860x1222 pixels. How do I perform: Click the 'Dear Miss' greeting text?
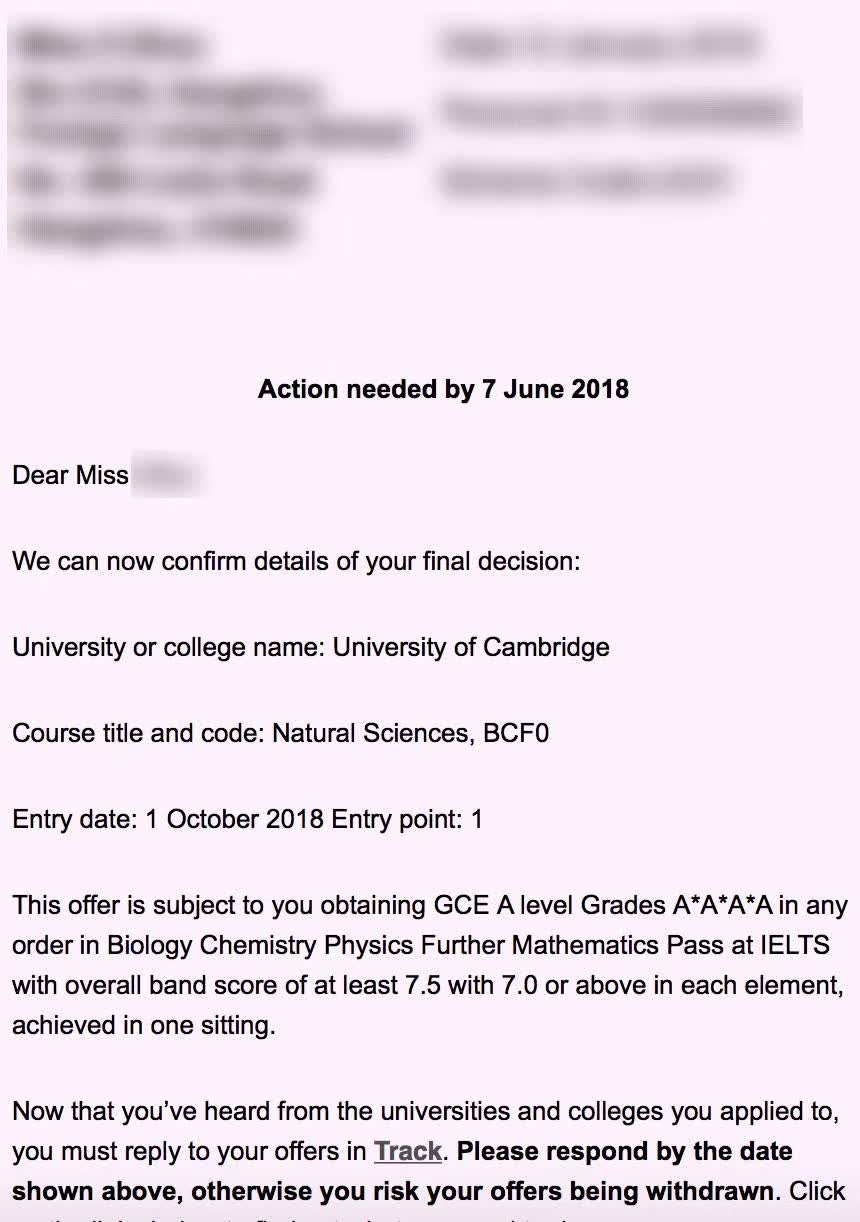(70, 475)
